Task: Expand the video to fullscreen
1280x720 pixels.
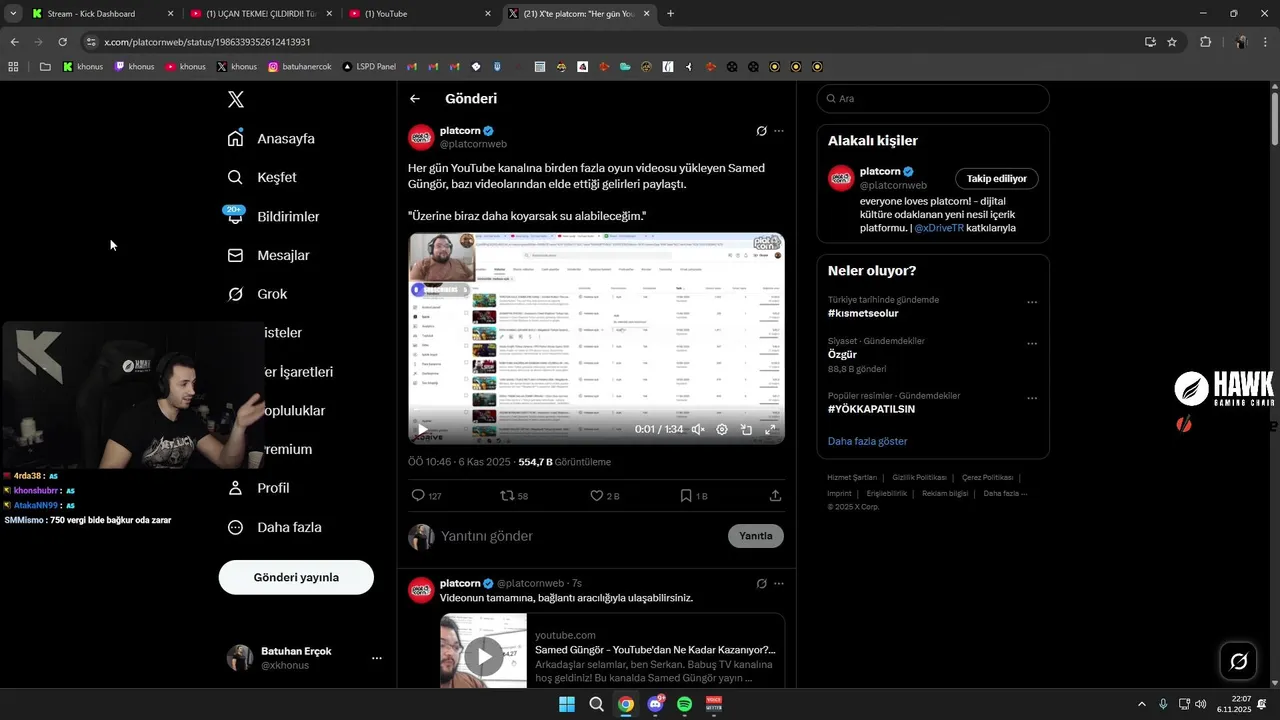Action: click(x=770, y=429)
